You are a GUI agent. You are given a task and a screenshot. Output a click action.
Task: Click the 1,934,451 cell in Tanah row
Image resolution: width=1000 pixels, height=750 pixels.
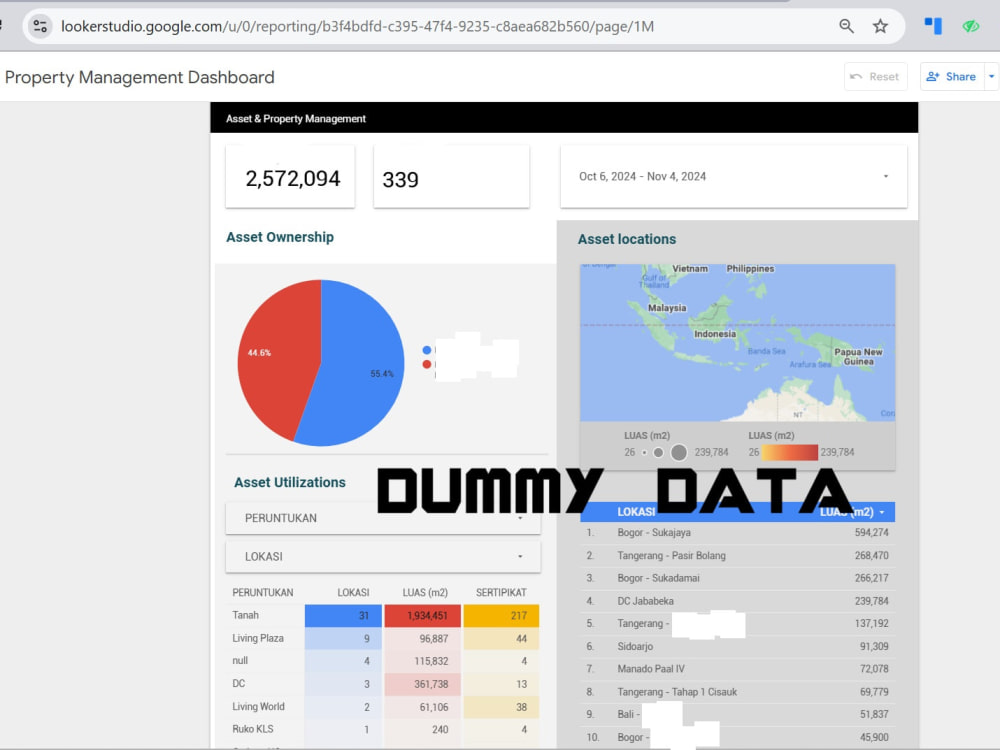click(422, 615)
